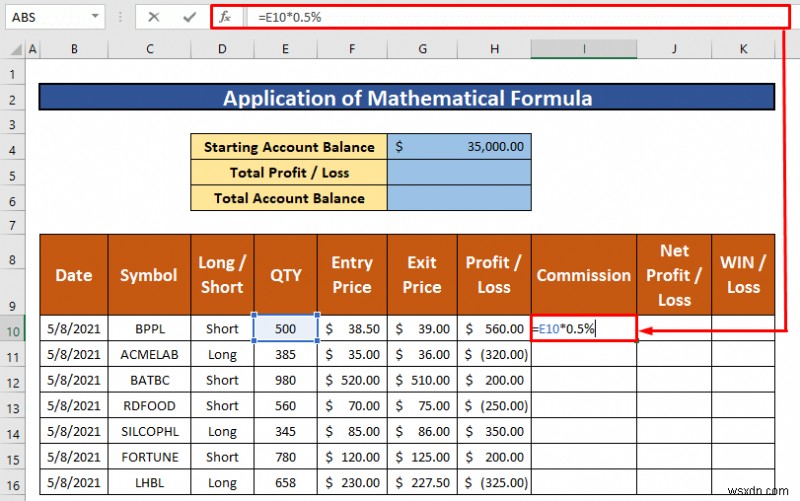The height and width of the screenshot is (501, 800).
Task: Select column I header
Action: 584,49
